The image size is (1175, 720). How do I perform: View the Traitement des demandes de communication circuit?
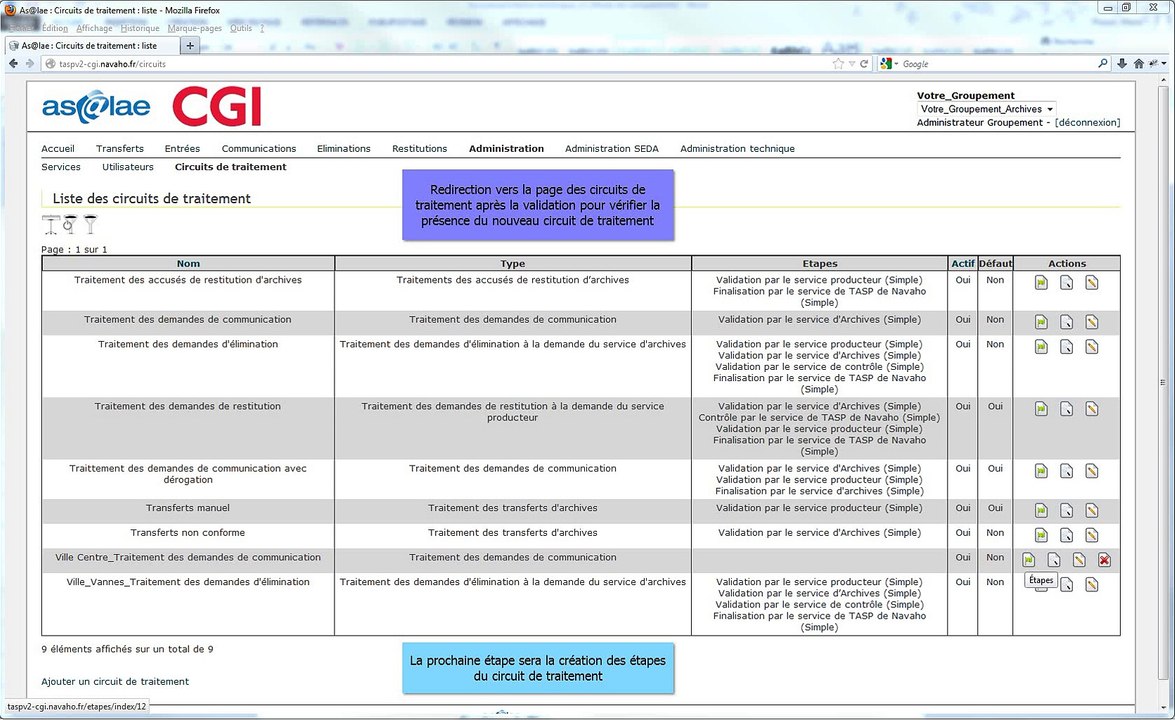tap(1066, 322)
